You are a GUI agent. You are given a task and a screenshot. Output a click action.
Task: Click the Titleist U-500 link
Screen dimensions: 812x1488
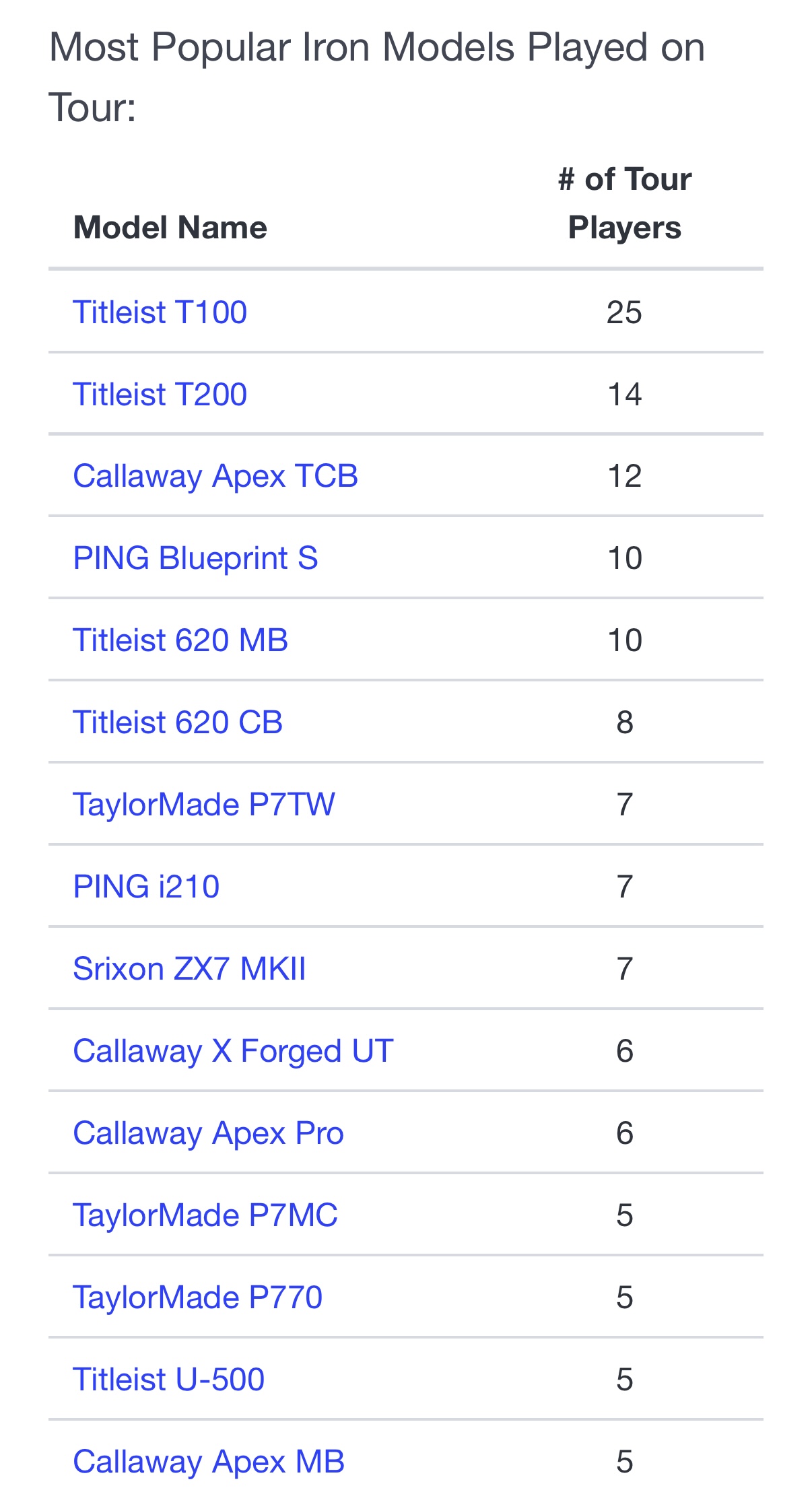tap(168, 1380)
